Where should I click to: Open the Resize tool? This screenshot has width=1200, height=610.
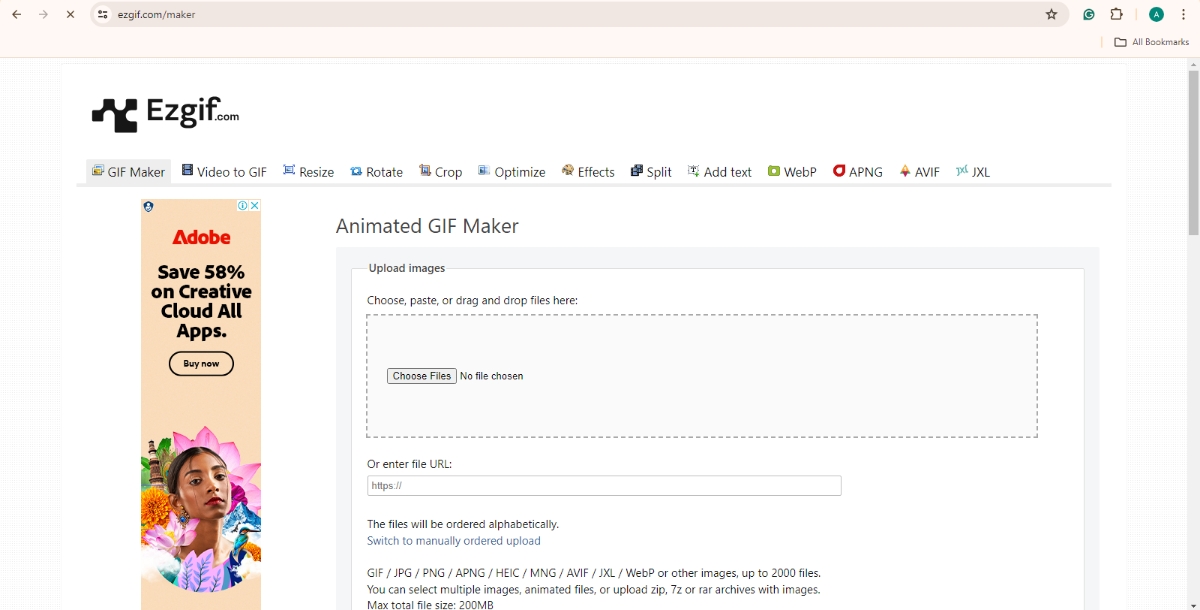click(x=308, y=172)
